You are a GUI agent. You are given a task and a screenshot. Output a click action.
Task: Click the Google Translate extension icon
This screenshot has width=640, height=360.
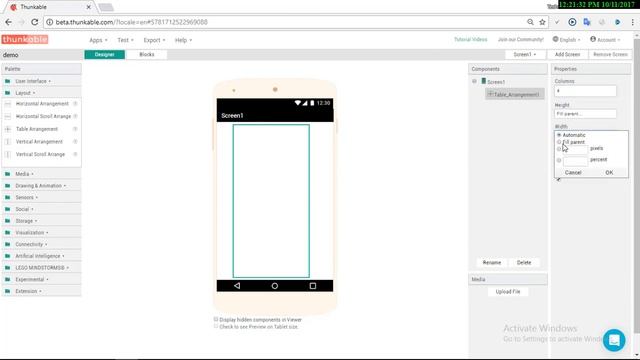click(587, 22)
